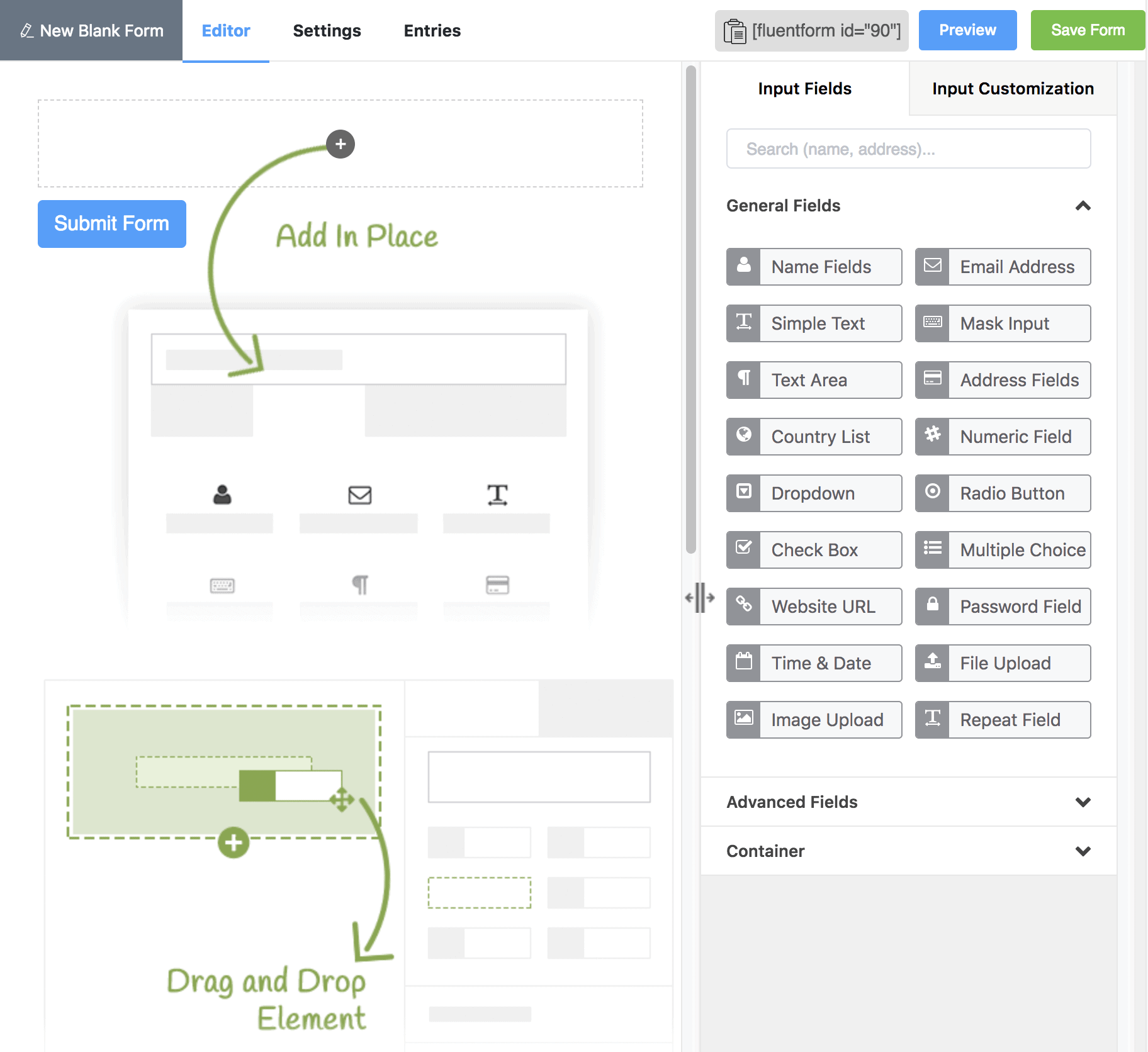Image resolution: width=1148 pixels, height=1052 pixels.
Task: Click the panel resize handle between editor and sidebar
Action: pyautogui.click(x=699, y=597)
